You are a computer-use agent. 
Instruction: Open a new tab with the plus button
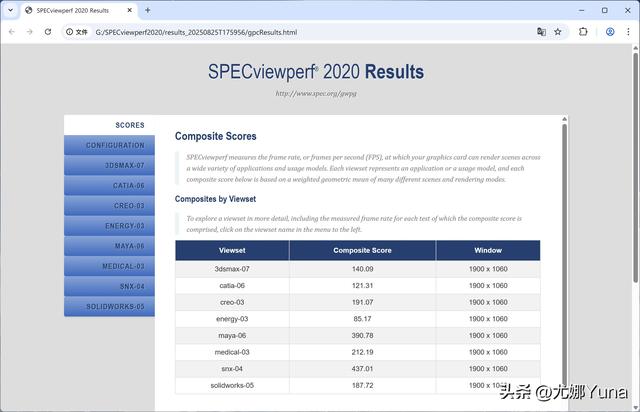pos(148,10)
